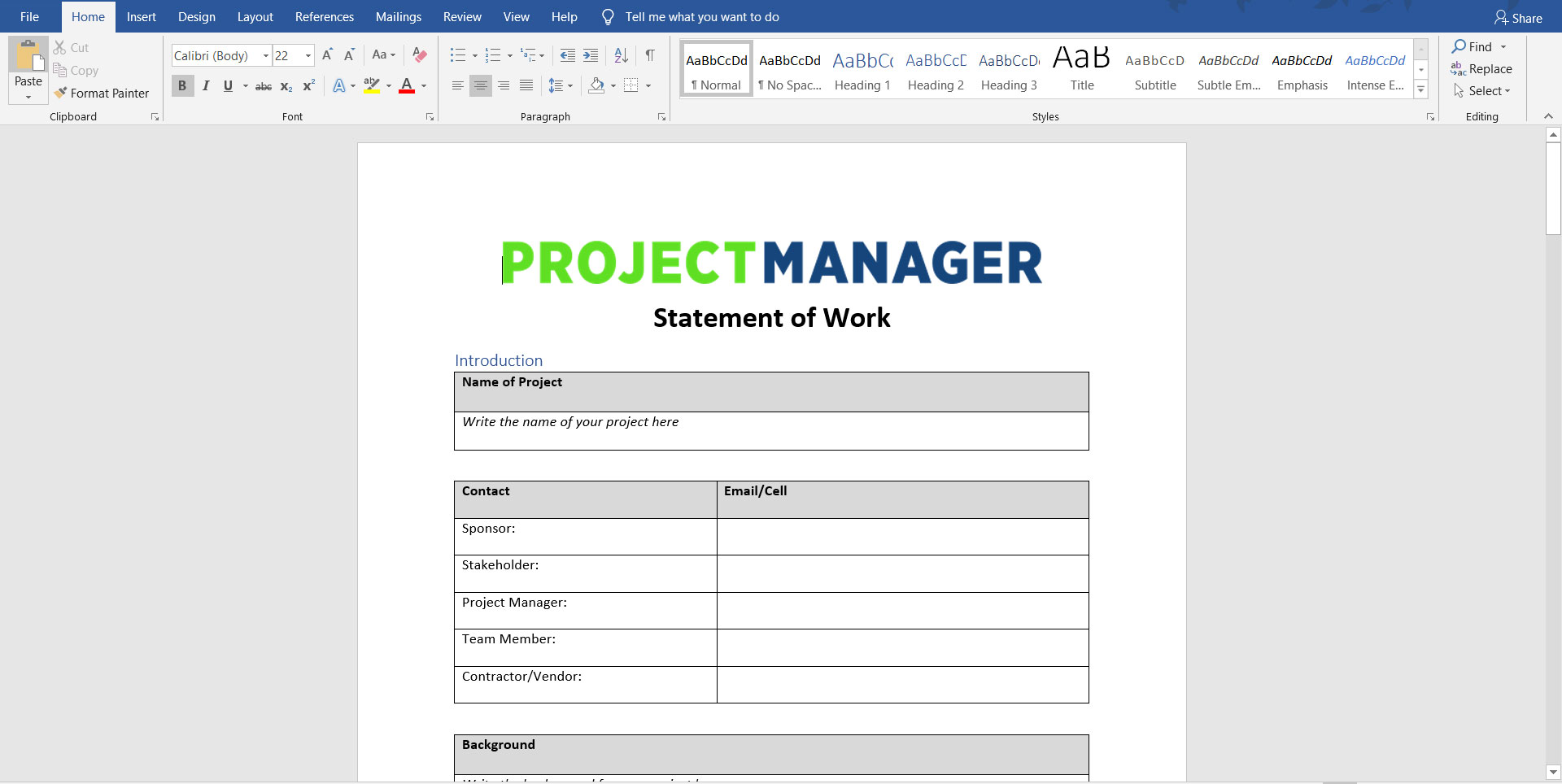
Task: Switch to the References tab
Action: tap(325, 17)
